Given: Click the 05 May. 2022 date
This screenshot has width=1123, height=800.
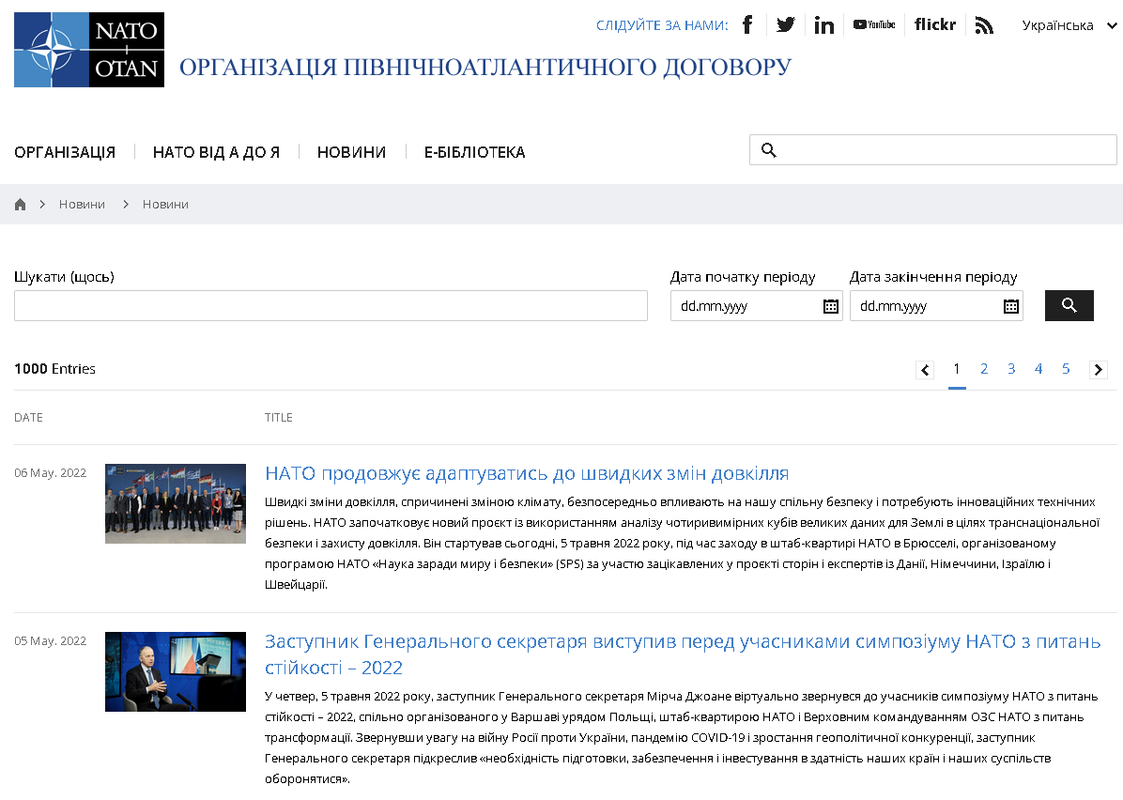Looking at the screenshot, I should pos(50,641).
